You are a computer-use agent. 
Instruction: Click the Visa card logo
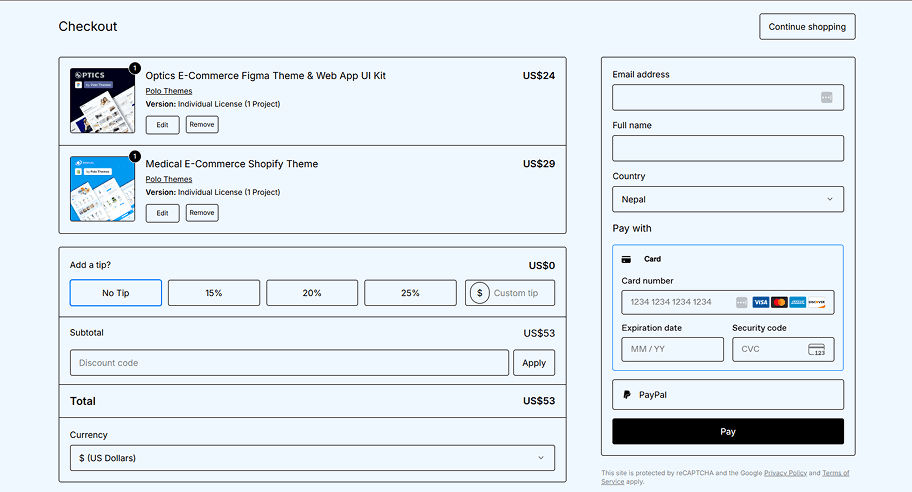[761, 302]
